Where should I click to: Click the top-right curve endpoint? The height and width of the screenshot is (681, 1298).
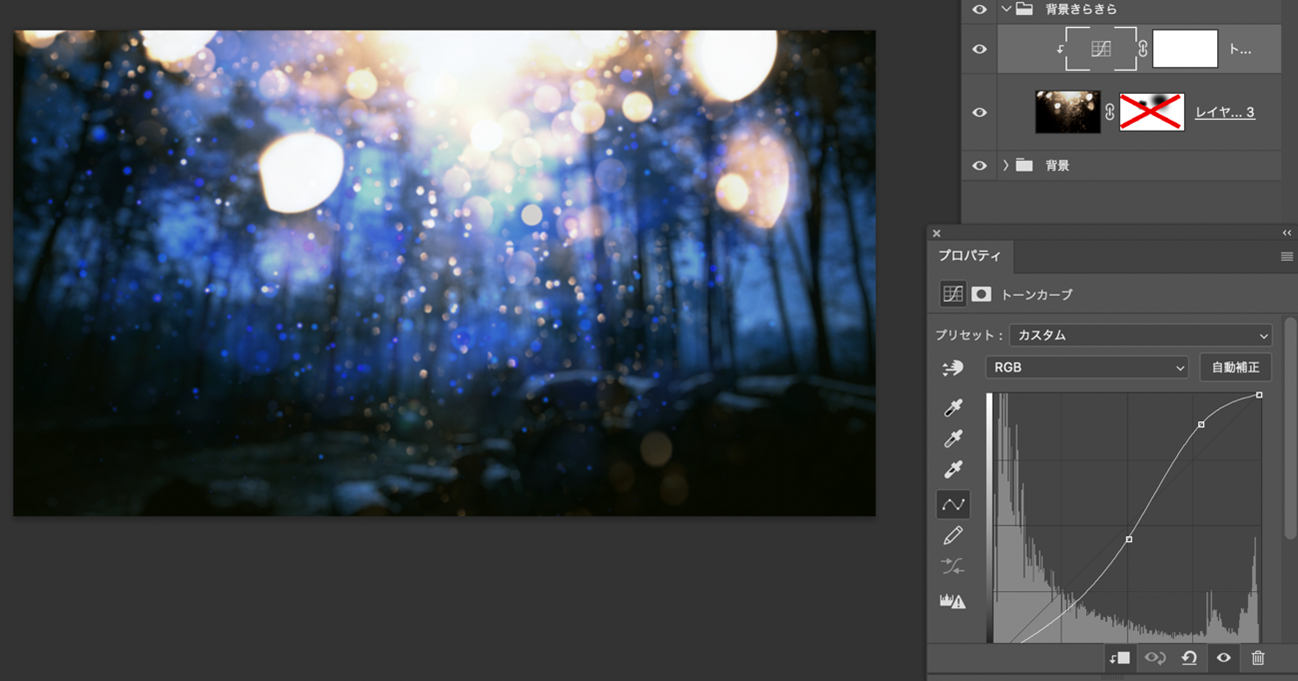coord(1259,395)
